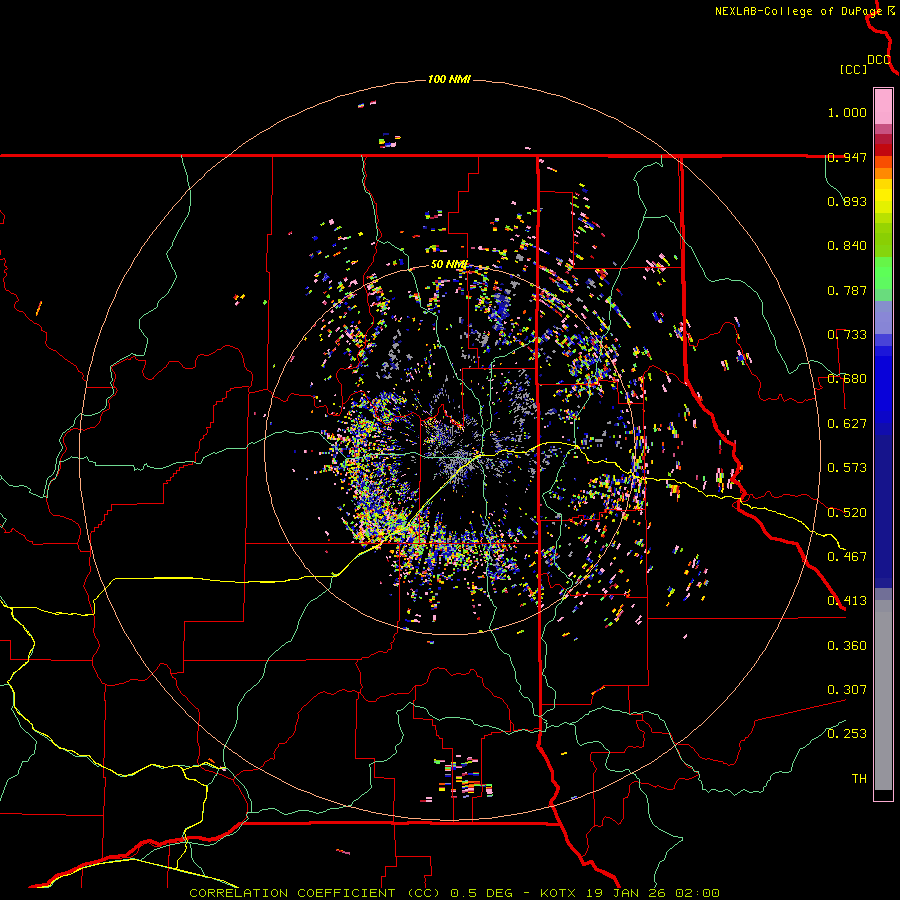Select the 0.787 scale value label
Screen dimensions: 900x900
[847, 290]
